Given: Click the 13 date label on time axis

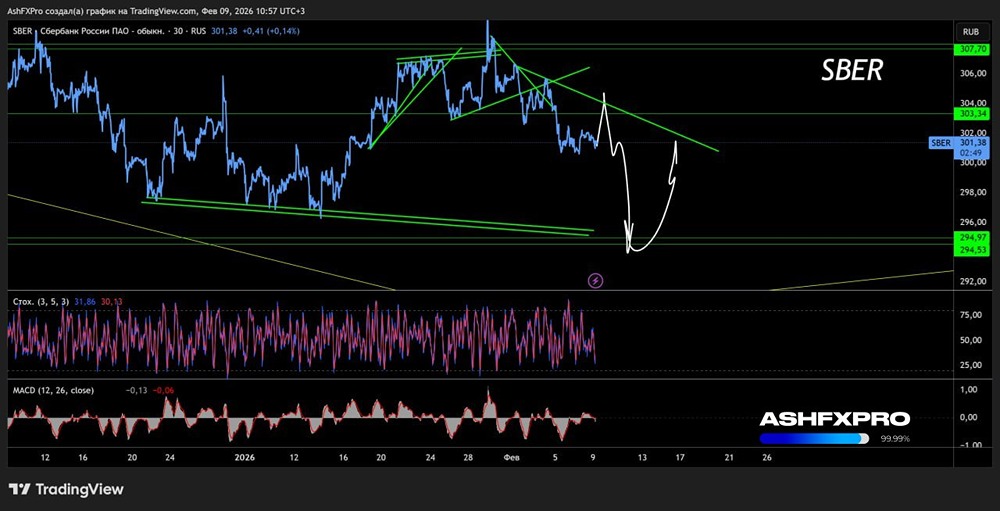Looking at the screenshot, I should tap(642, 457).
